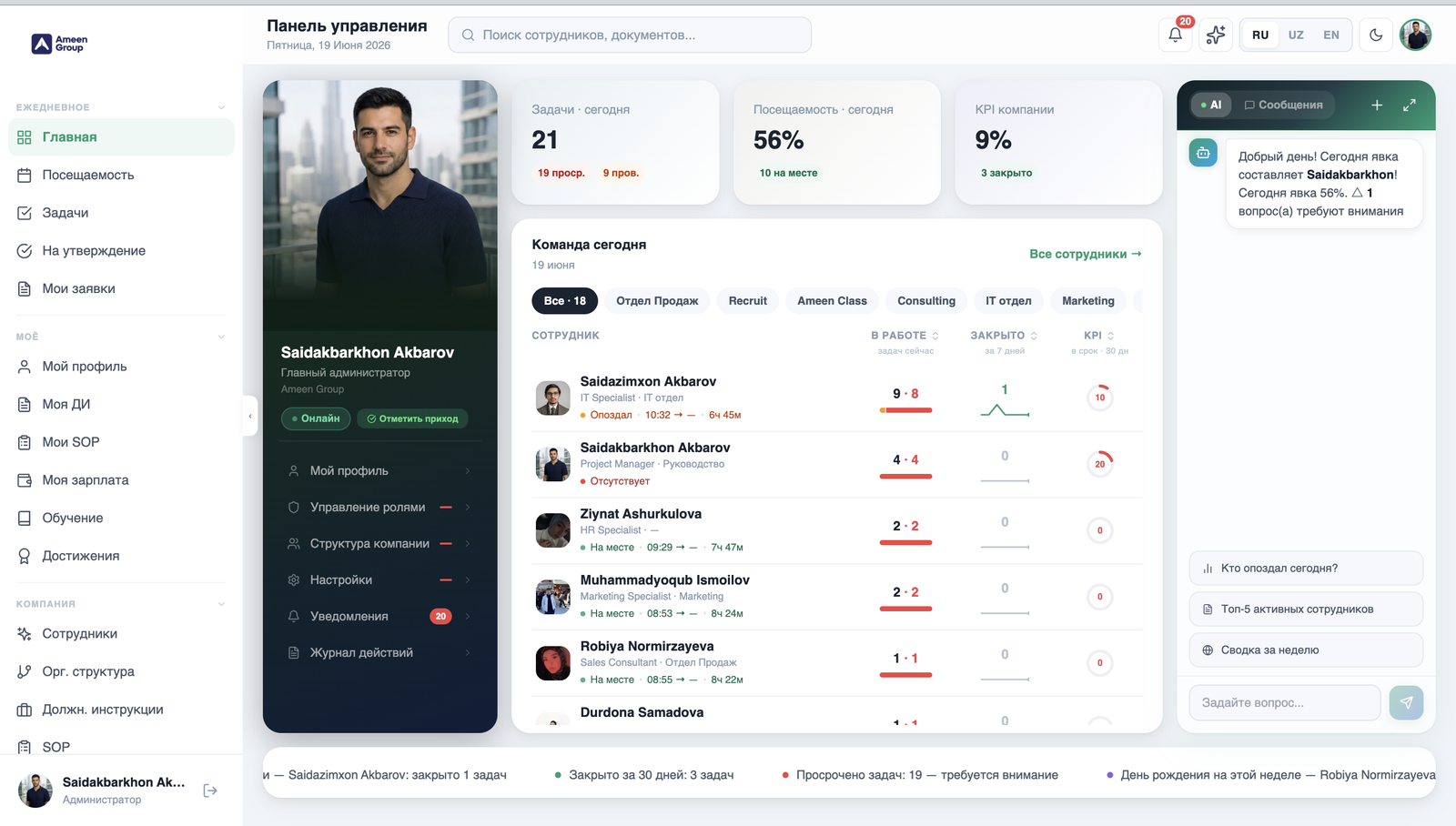Click the AI bot avatar icon in chat
Screen dimensions: 1456x826
tap(1203, 153)
